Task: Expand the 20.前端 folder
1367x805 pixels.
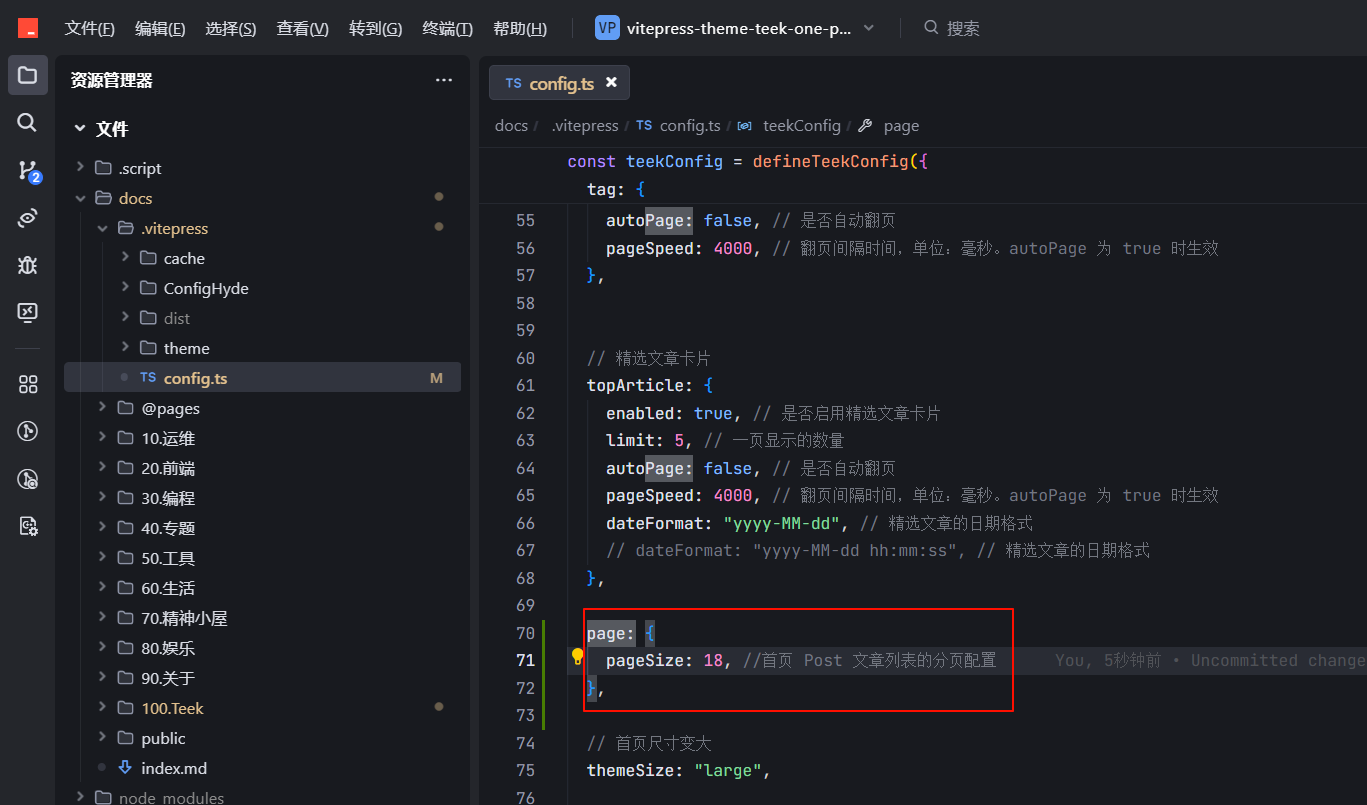Action: point(262,468)
